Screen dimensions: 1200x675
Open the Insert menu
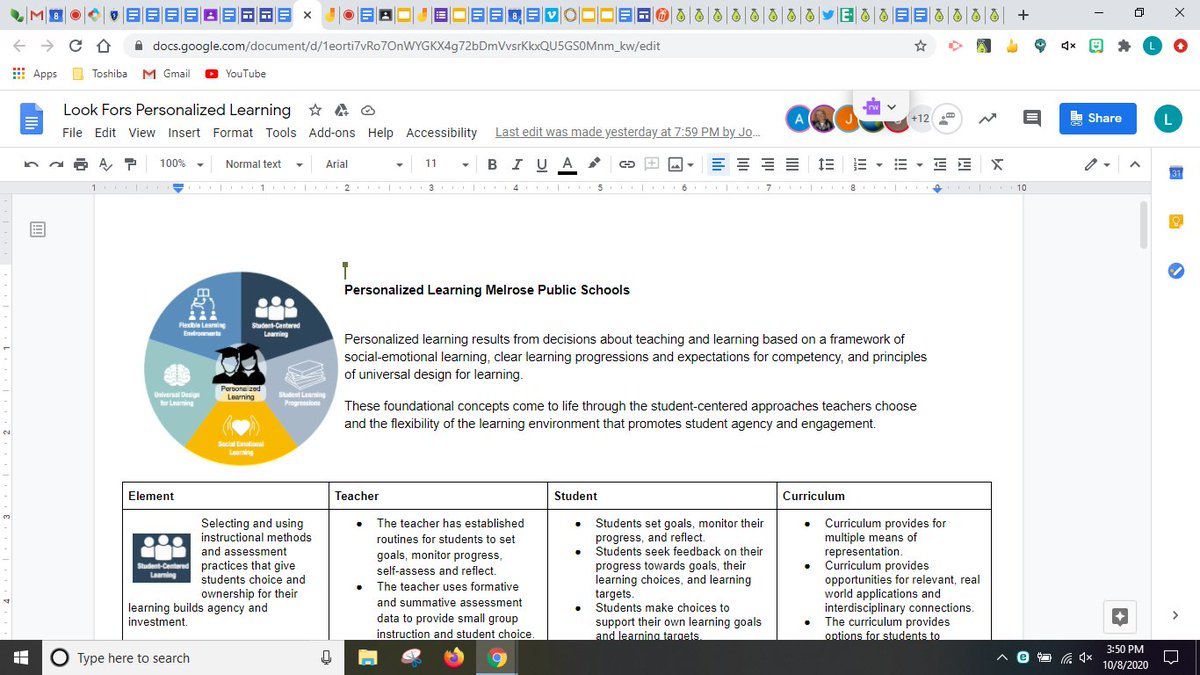pyautogui.click(x=184, y=132)
